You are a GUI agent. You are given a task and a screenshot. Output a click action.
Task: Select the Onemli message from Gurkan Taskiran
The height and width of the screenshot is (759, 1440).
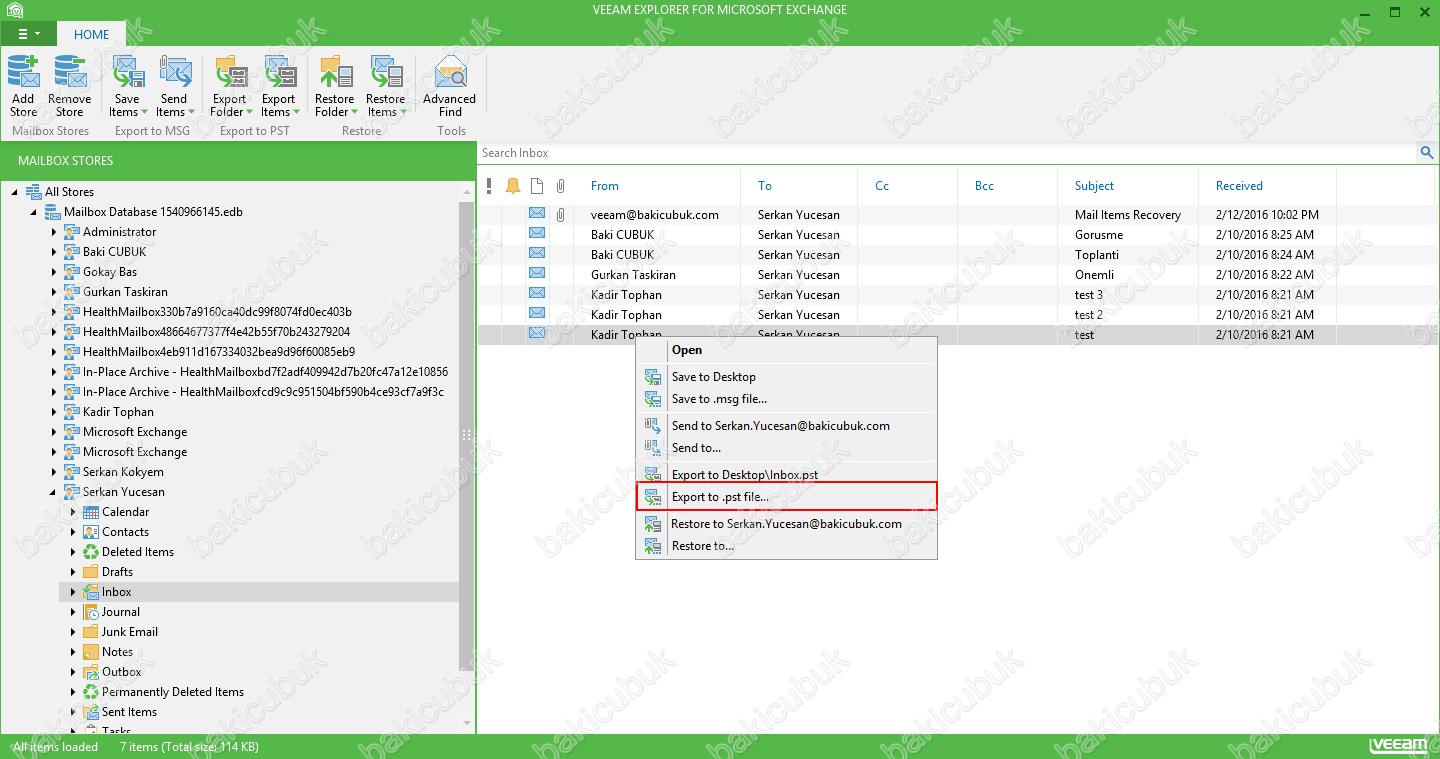coord(957,275)
